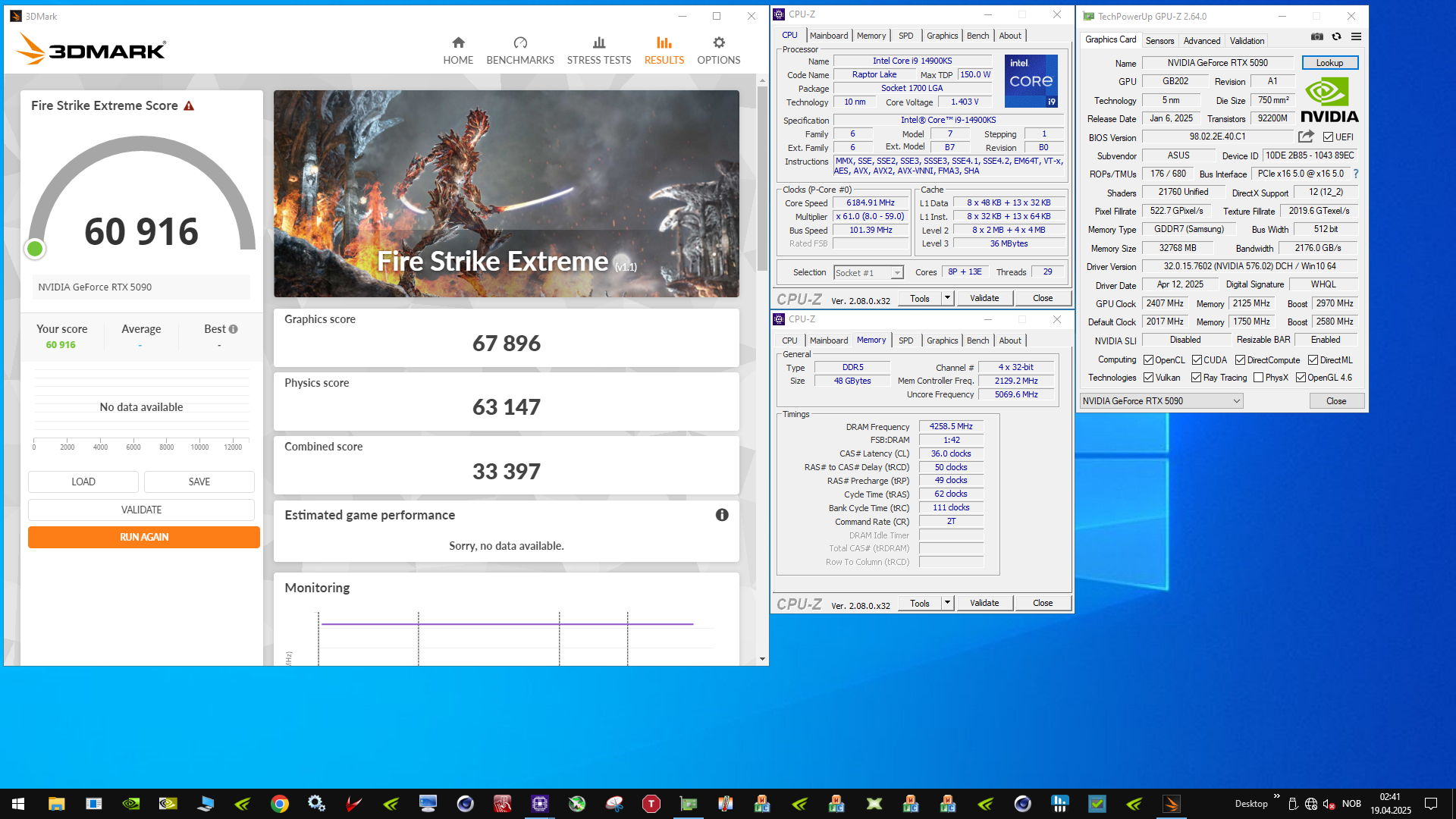Click the 3DMark scrollbar up arrow
The image size is (1456, 819).
coord(763,80)
